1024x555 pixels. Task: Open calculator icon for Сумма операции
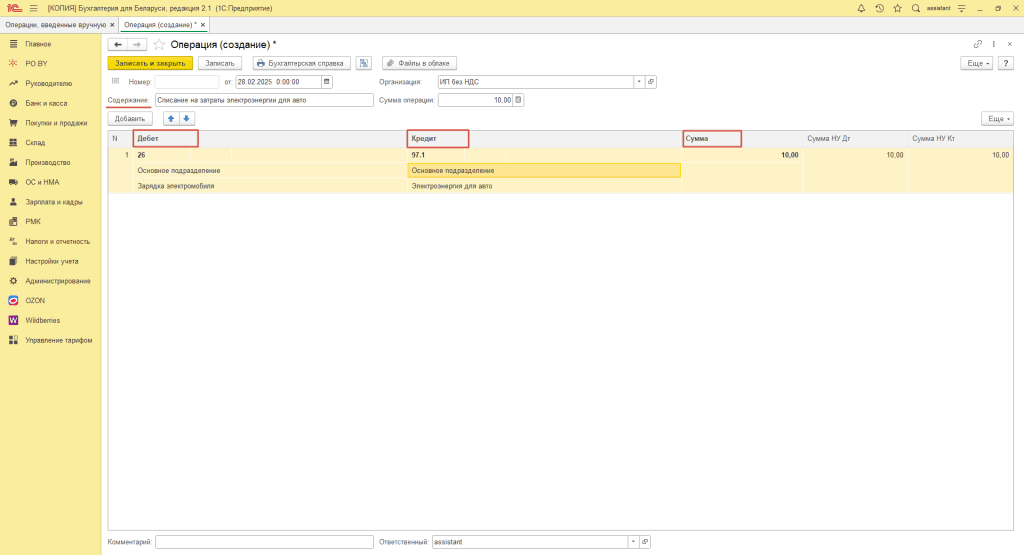pos(518,100)
